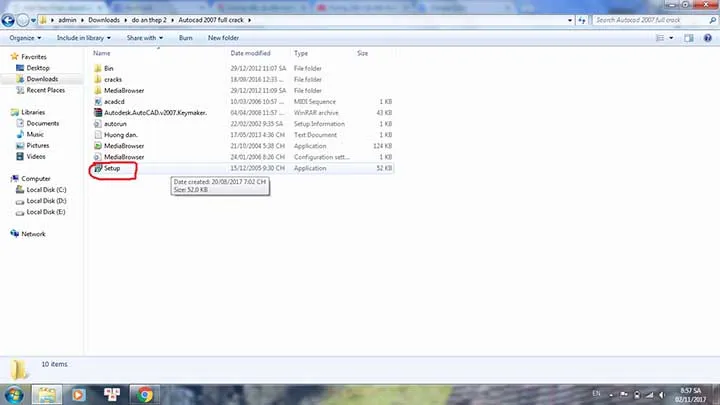This screenshot has width=720, height=405.
Task: Click the Help question mark icon
Action: [x=706, y=38]
